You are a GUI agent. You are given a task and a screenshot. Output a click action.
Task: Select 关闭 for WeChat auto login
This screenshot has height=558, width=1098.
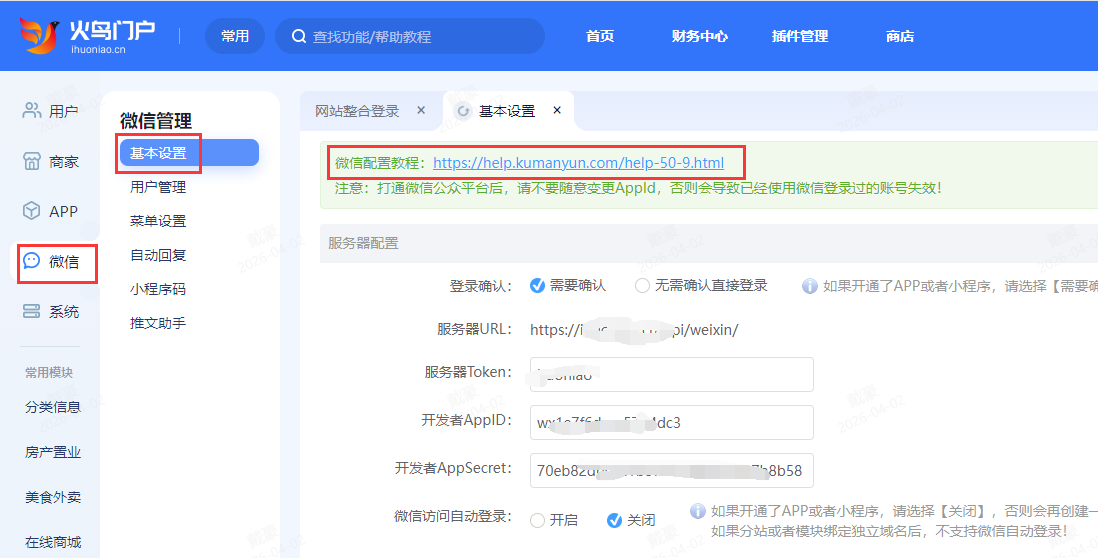click(x=614, y=520)
